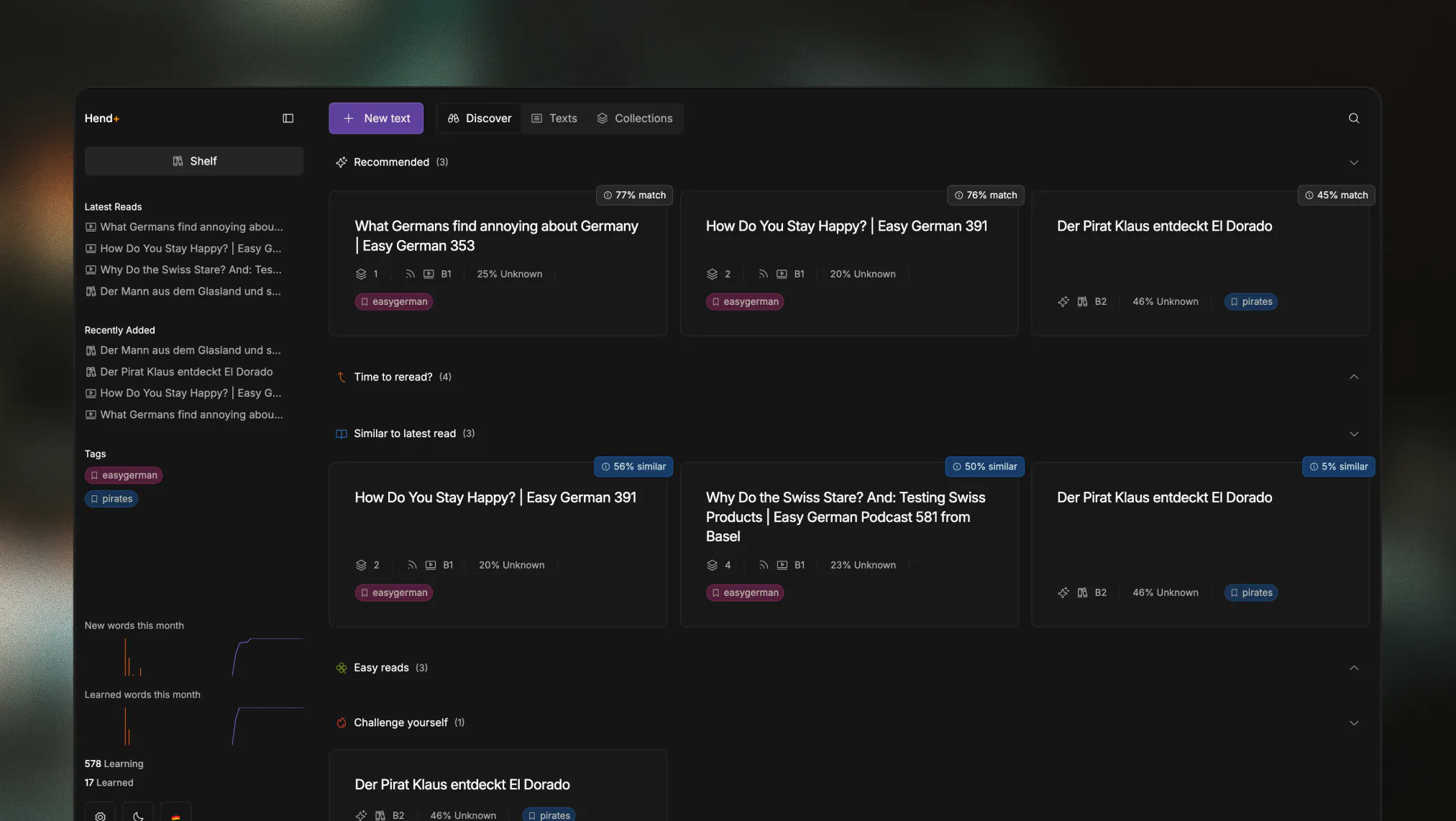Open the 56% similar Easy German 391 card

[x=498, y=545]
